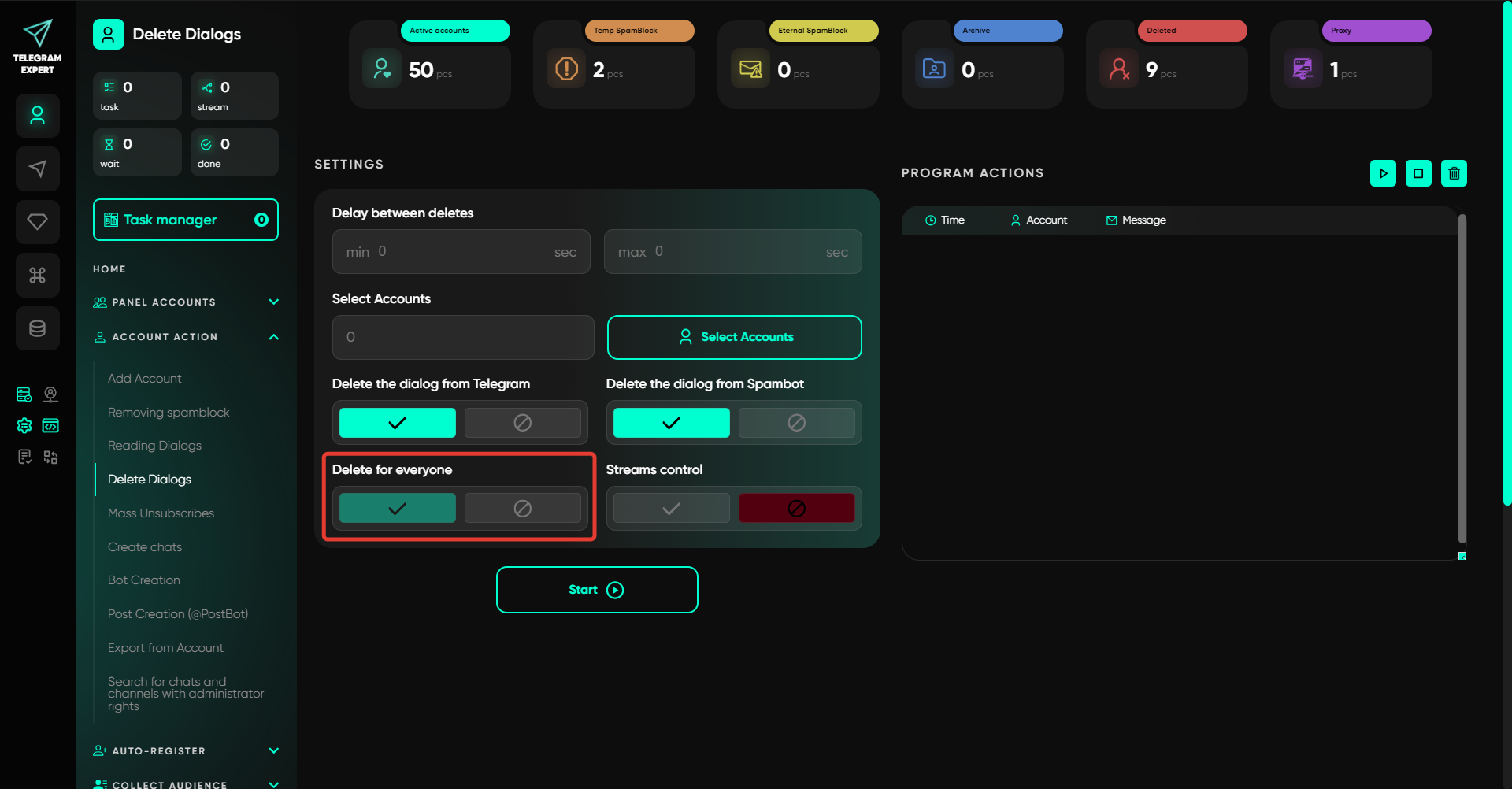Collapse the Account Action section
The image size is (1512, 789).
[x=273, y=337]
